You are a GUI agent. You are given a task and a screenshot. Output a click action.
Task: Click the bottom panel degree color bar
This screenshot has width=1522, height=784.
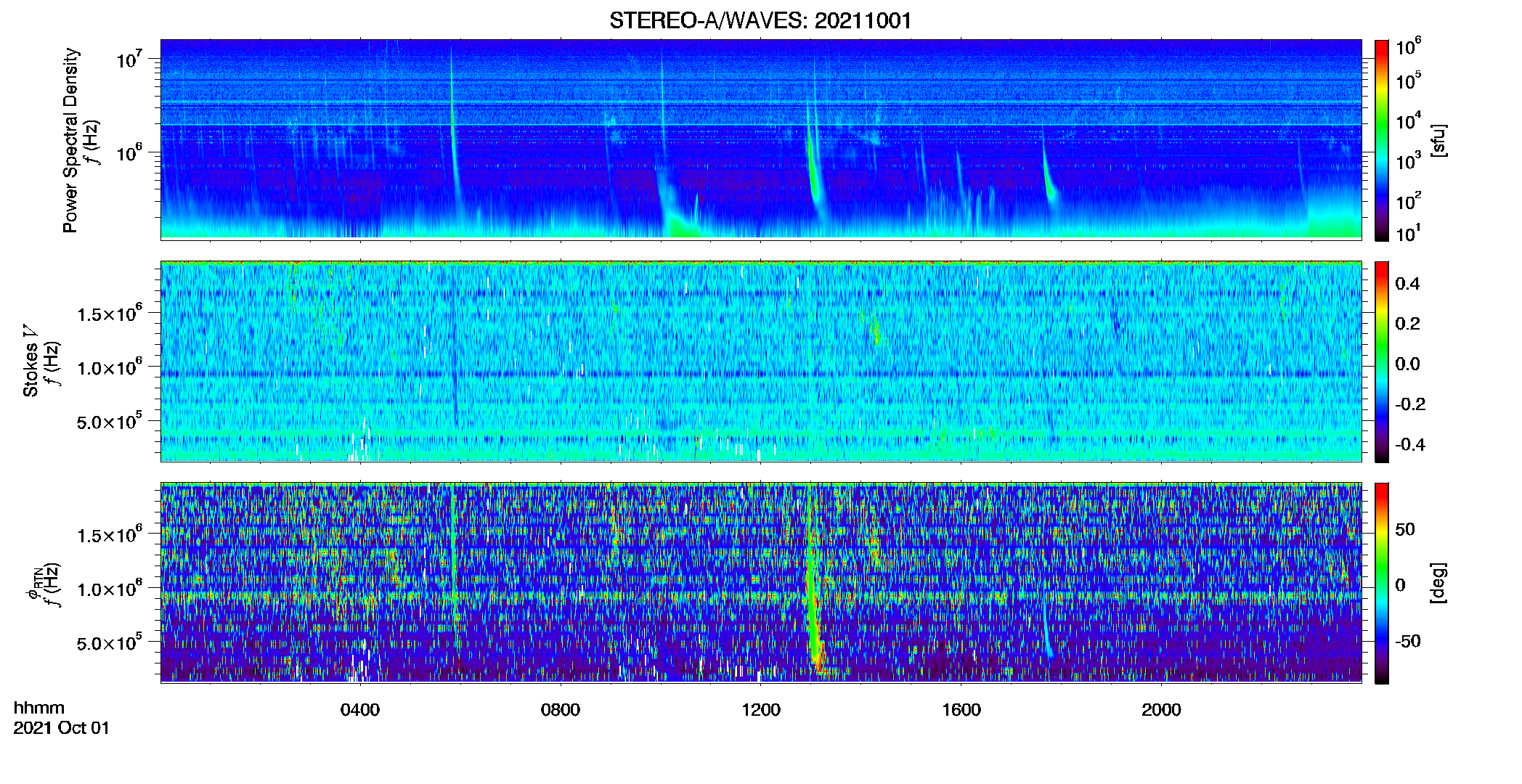(1381, 583)
